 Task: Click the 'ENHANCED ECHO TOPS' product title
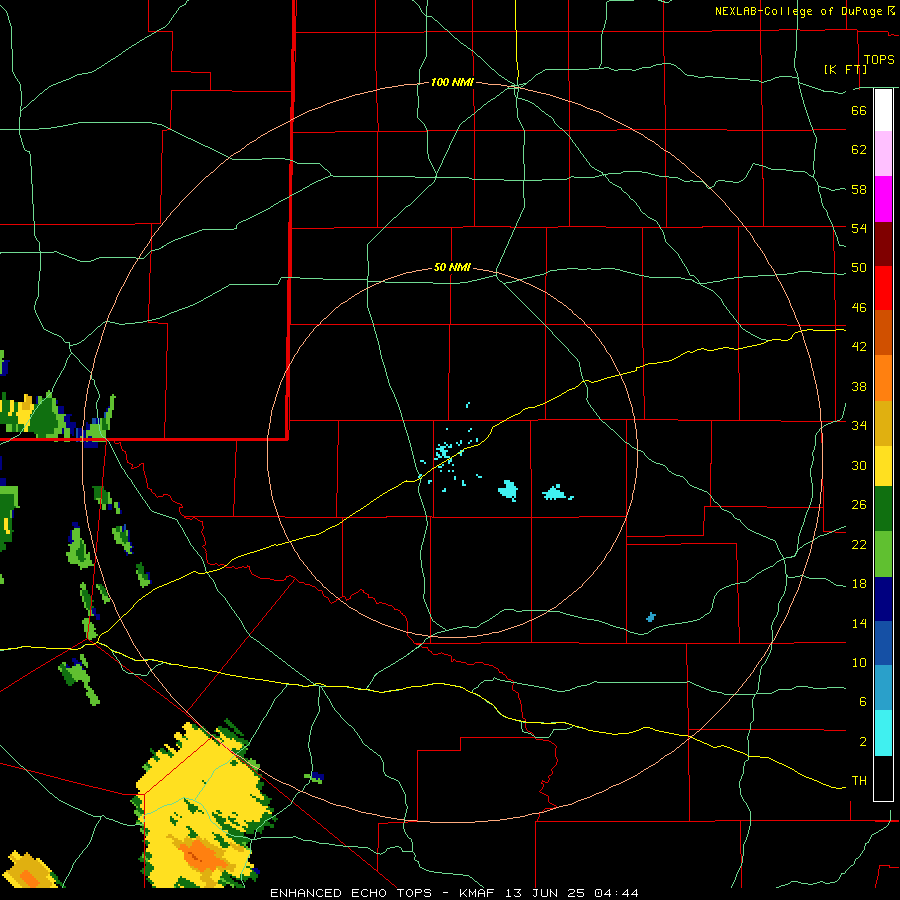[351, 893]
